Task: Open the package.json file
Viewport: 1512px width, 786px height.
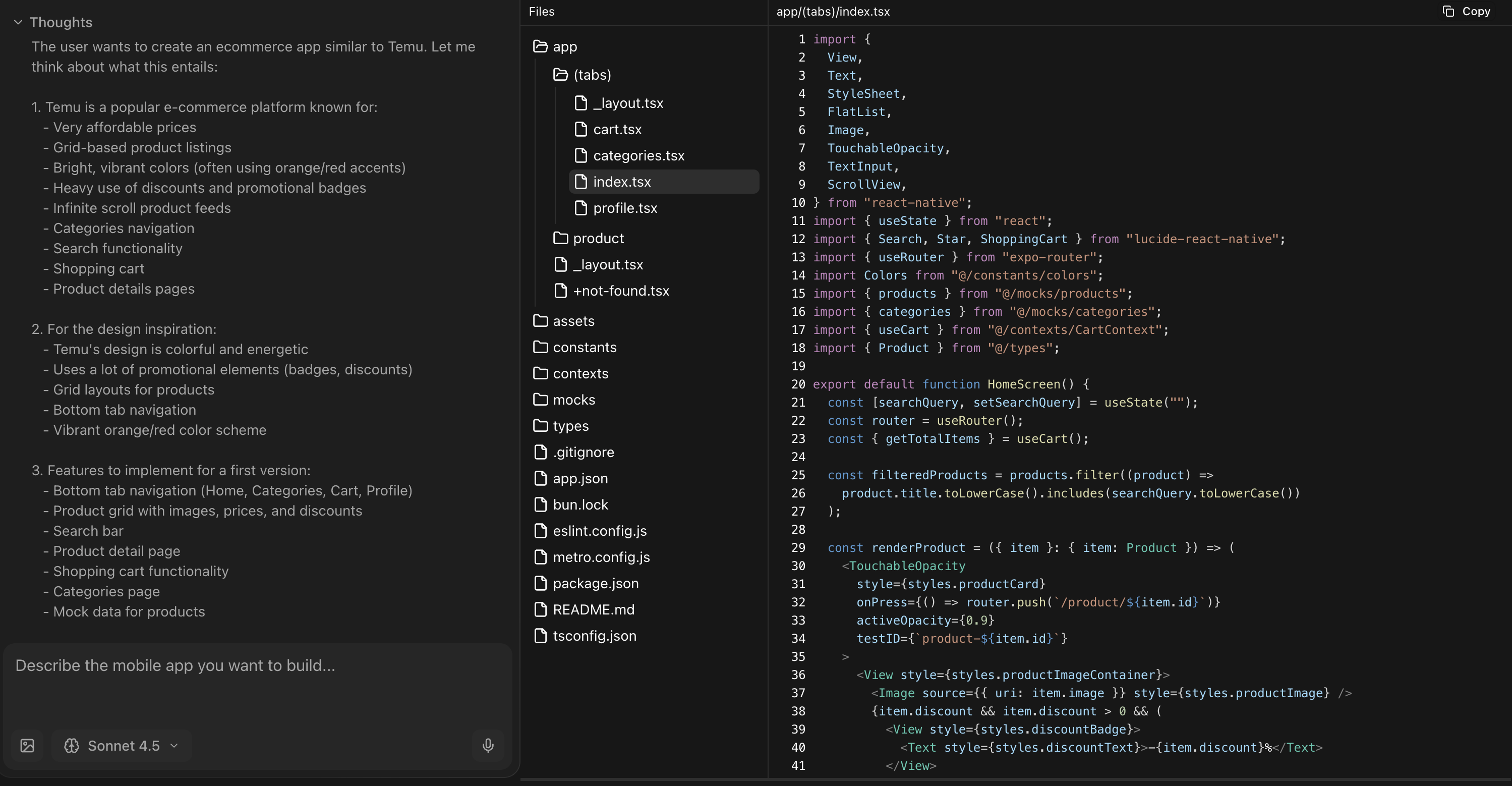Action: (595, 583)
